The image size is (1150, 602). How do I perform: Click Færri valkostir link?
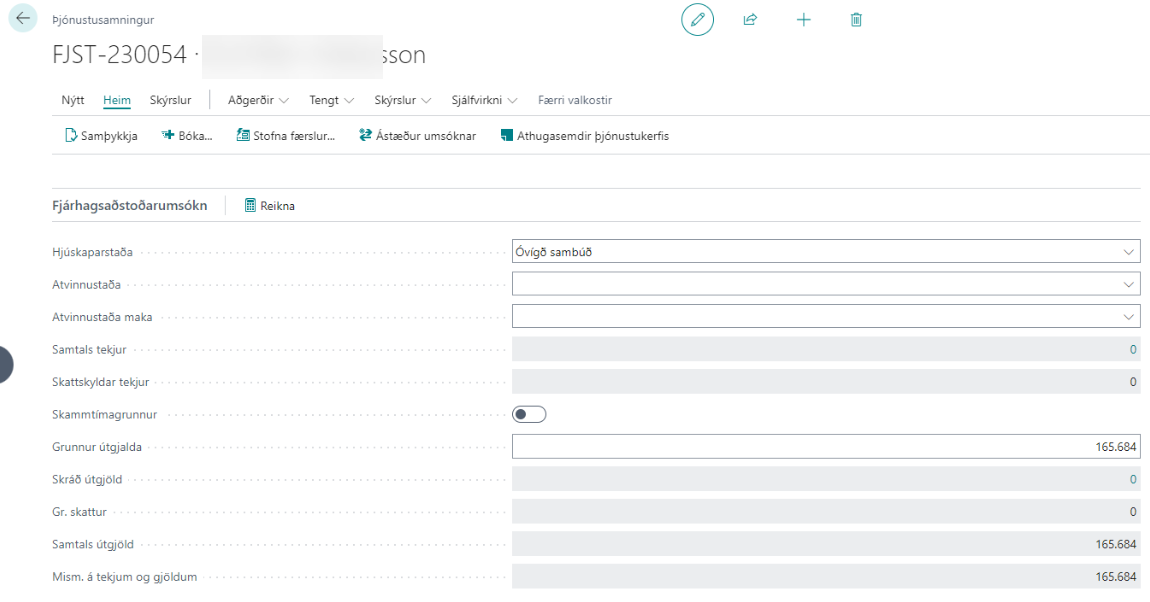pyautogui.click(x=574, y=100)
